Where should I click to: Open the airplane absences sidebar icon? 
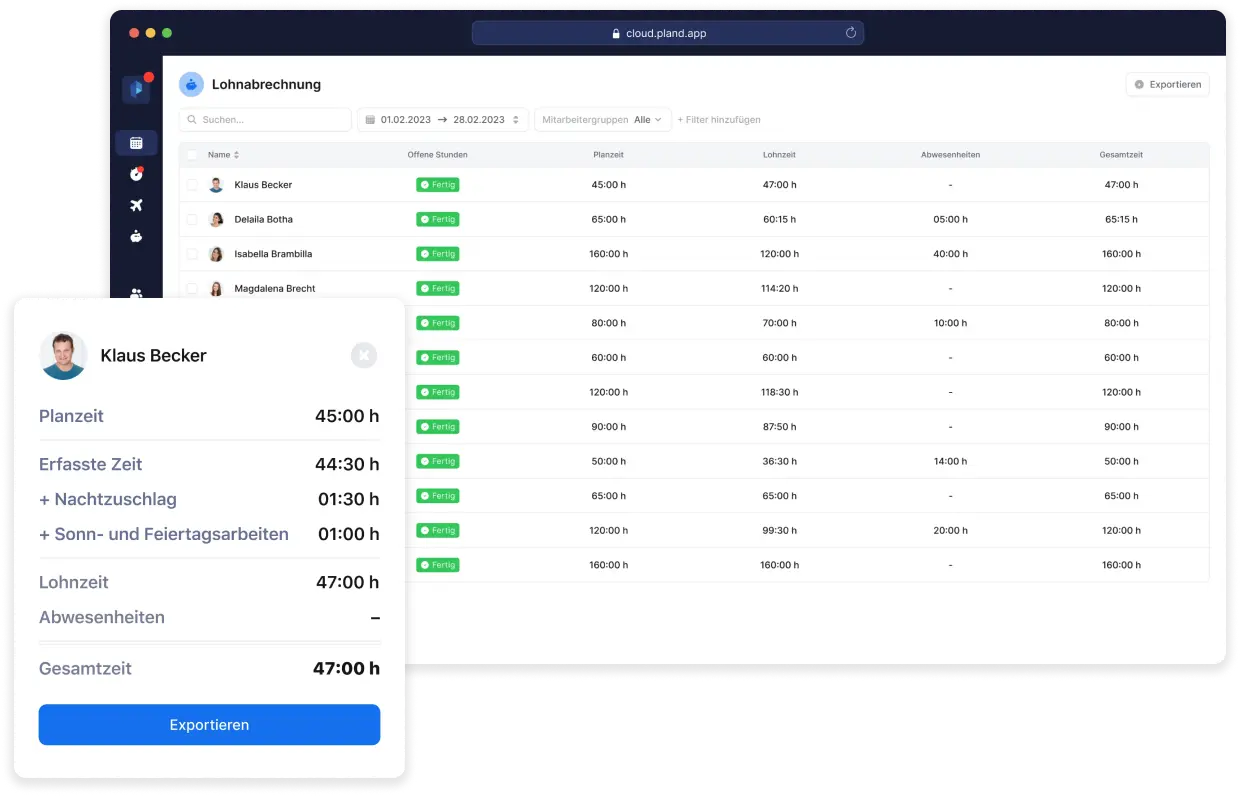click(x=136, y=205)
